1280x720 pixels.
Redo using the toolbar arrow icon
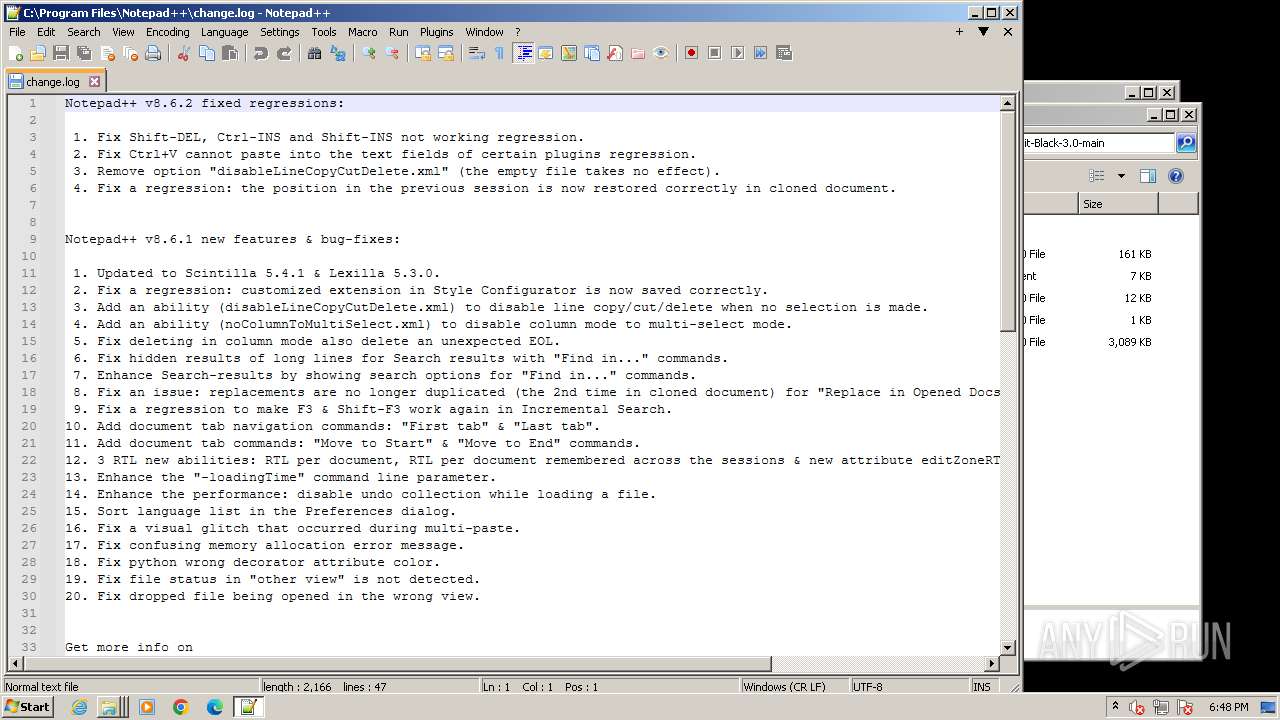tap(283, 53)
